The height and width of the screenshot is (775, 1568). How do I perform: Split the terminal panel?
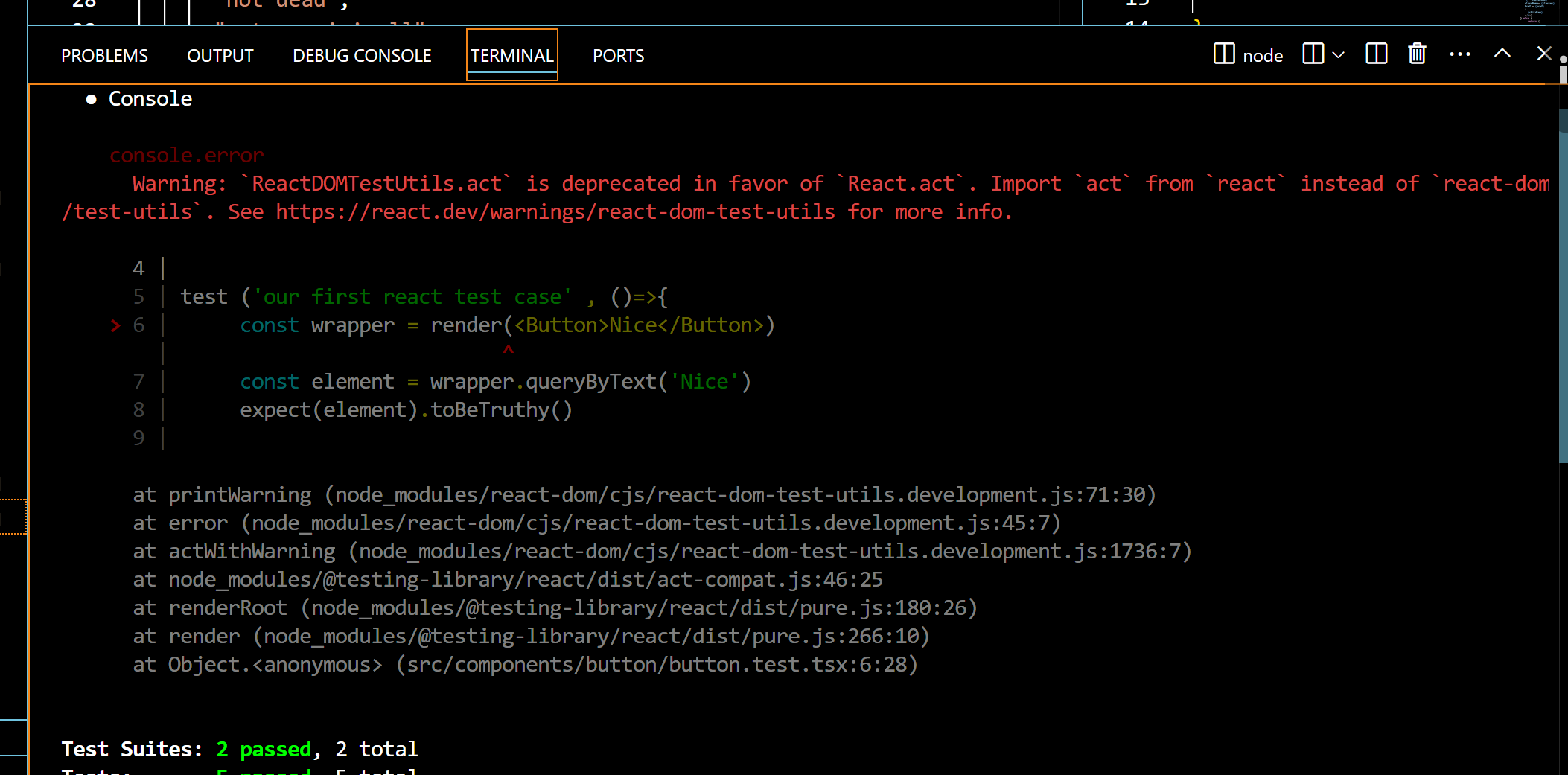[x=1377, y=54]
